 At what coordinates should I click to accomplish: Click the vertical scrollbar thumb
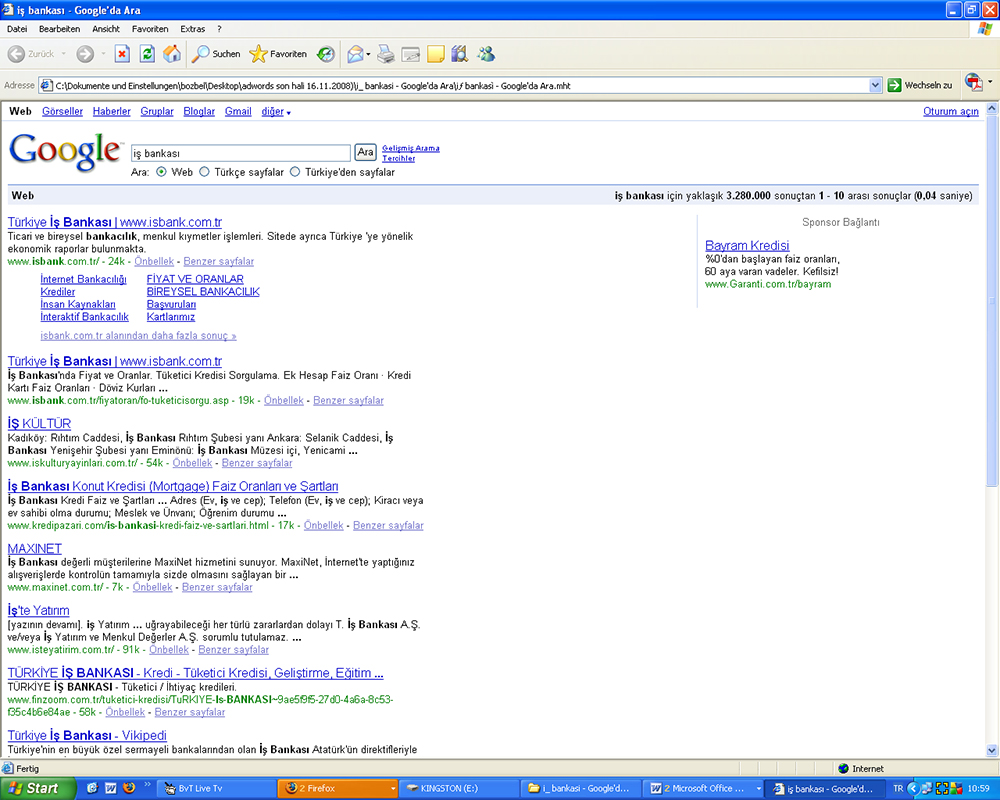click(992, 300)
